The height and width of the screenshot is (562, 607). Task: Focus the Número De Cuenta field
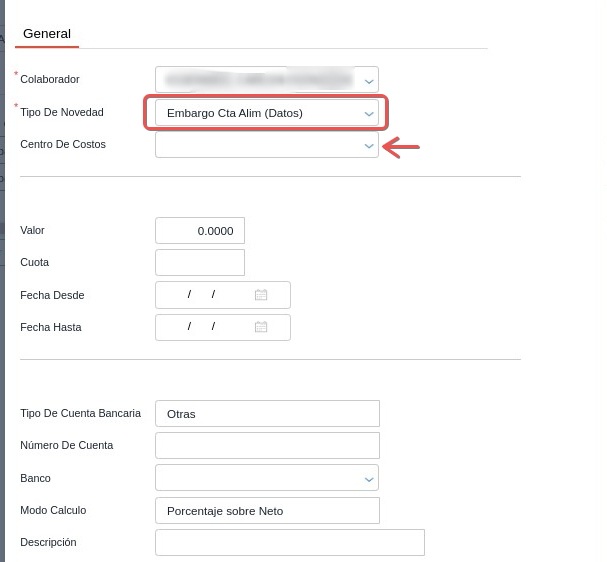[x=267, y=445]
